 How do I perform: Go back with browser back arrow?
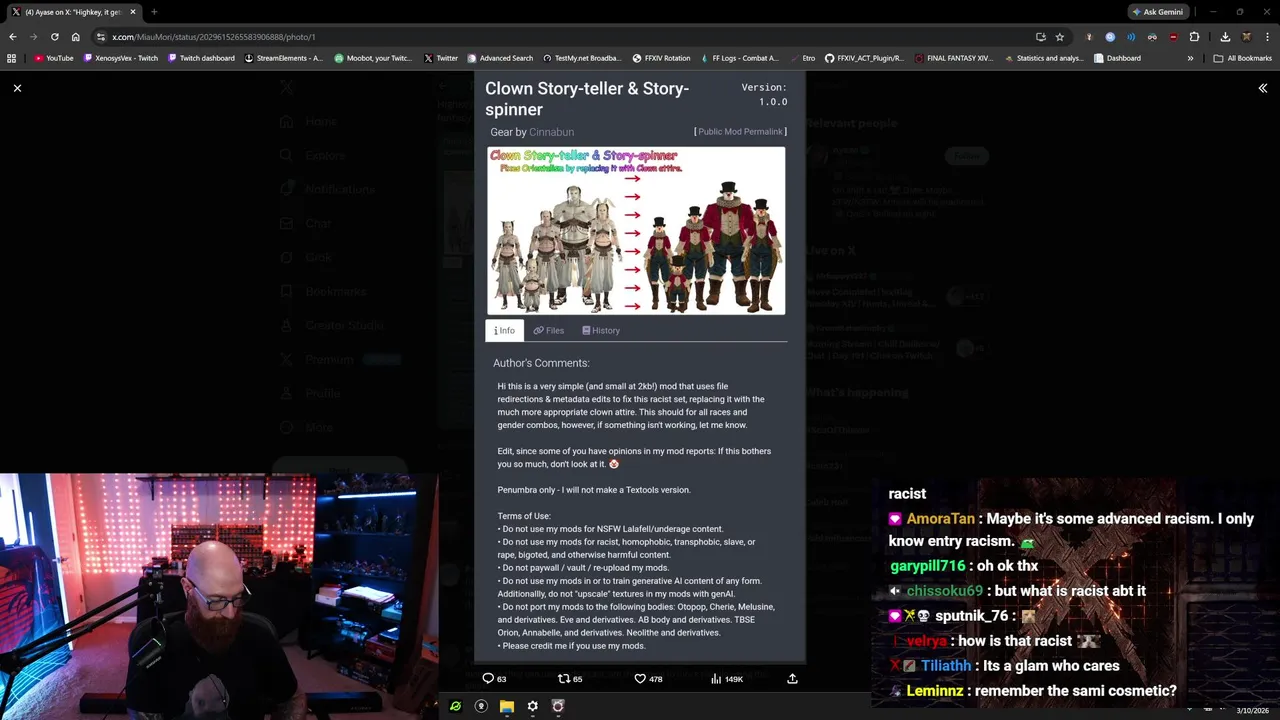12,37
